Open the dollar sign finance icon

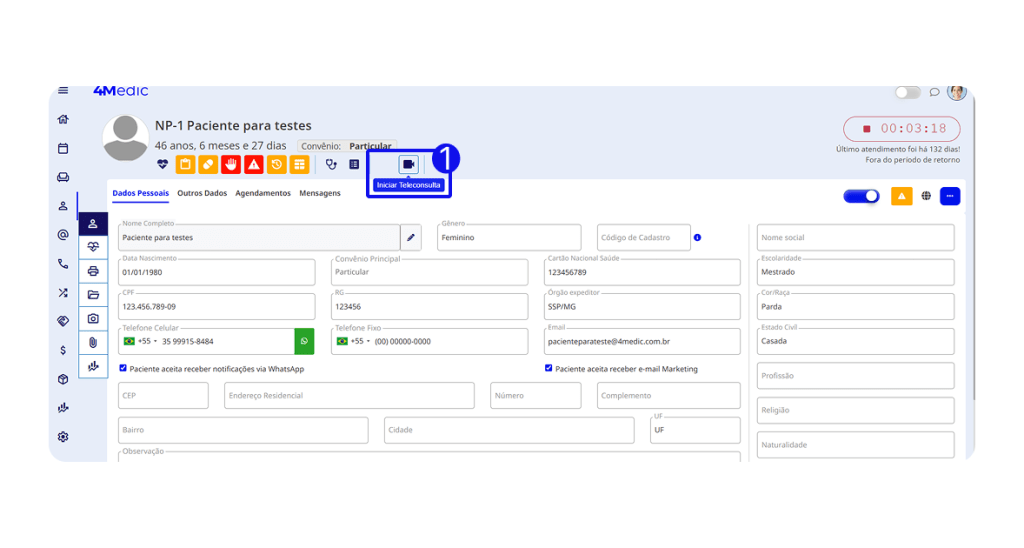pyautogui.click(x=63, y=350)
